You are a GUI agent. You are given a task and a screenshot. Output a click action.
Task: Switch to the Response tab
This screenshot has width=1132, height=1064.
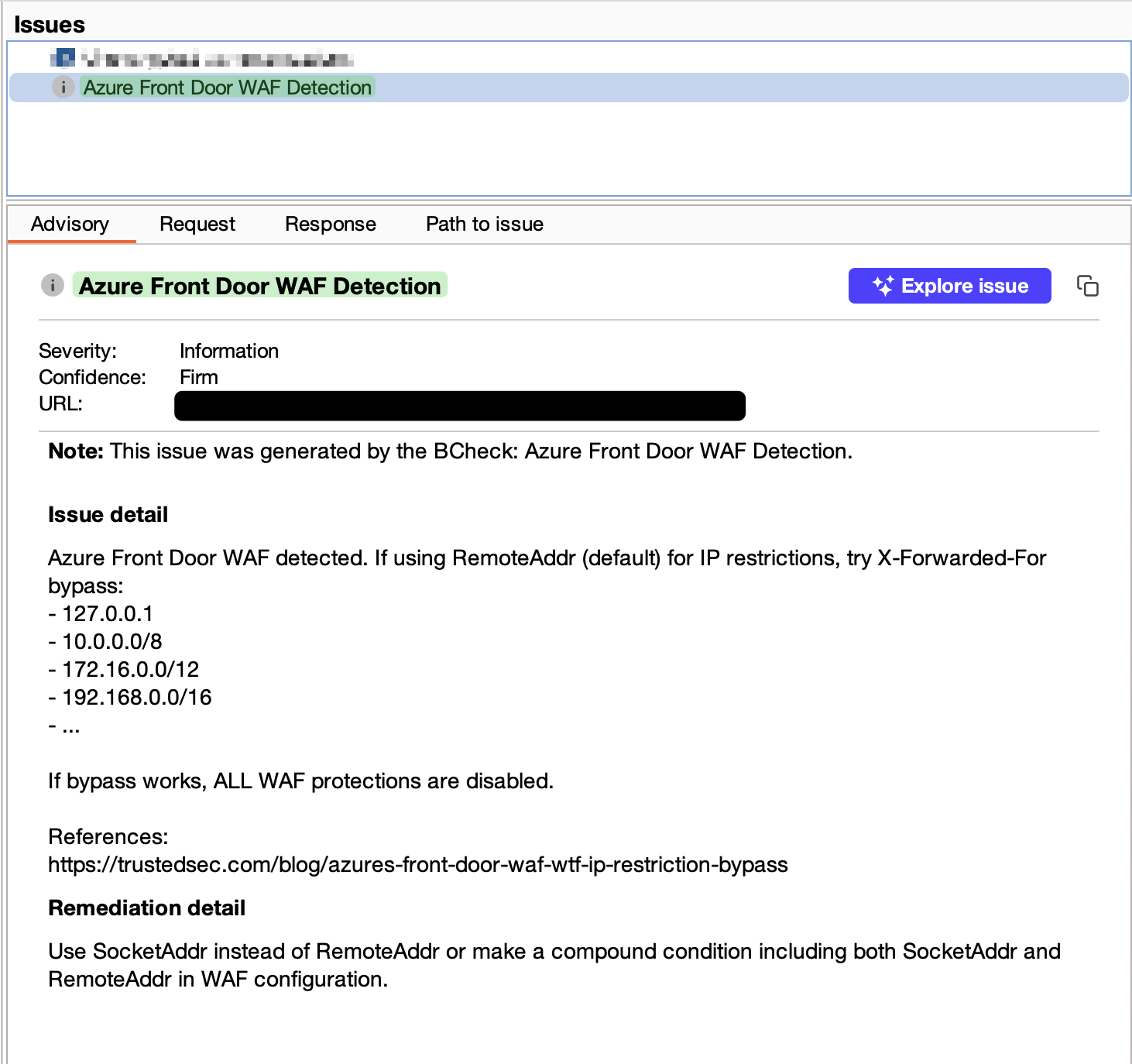click(331, 225)
